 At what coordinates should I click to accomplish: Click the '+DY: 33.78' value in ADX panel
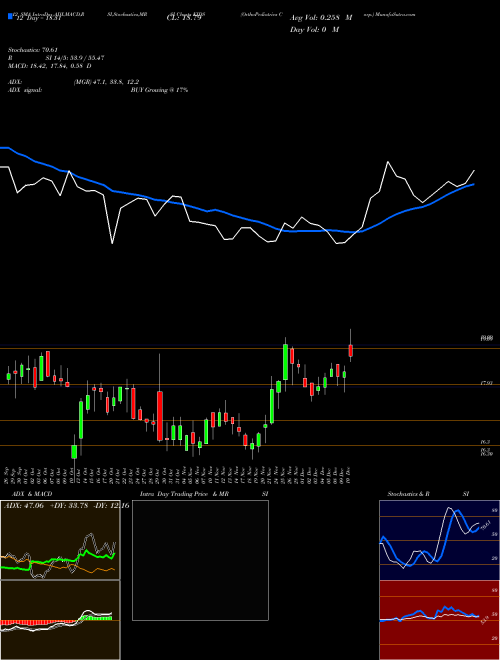click(69, 506)
